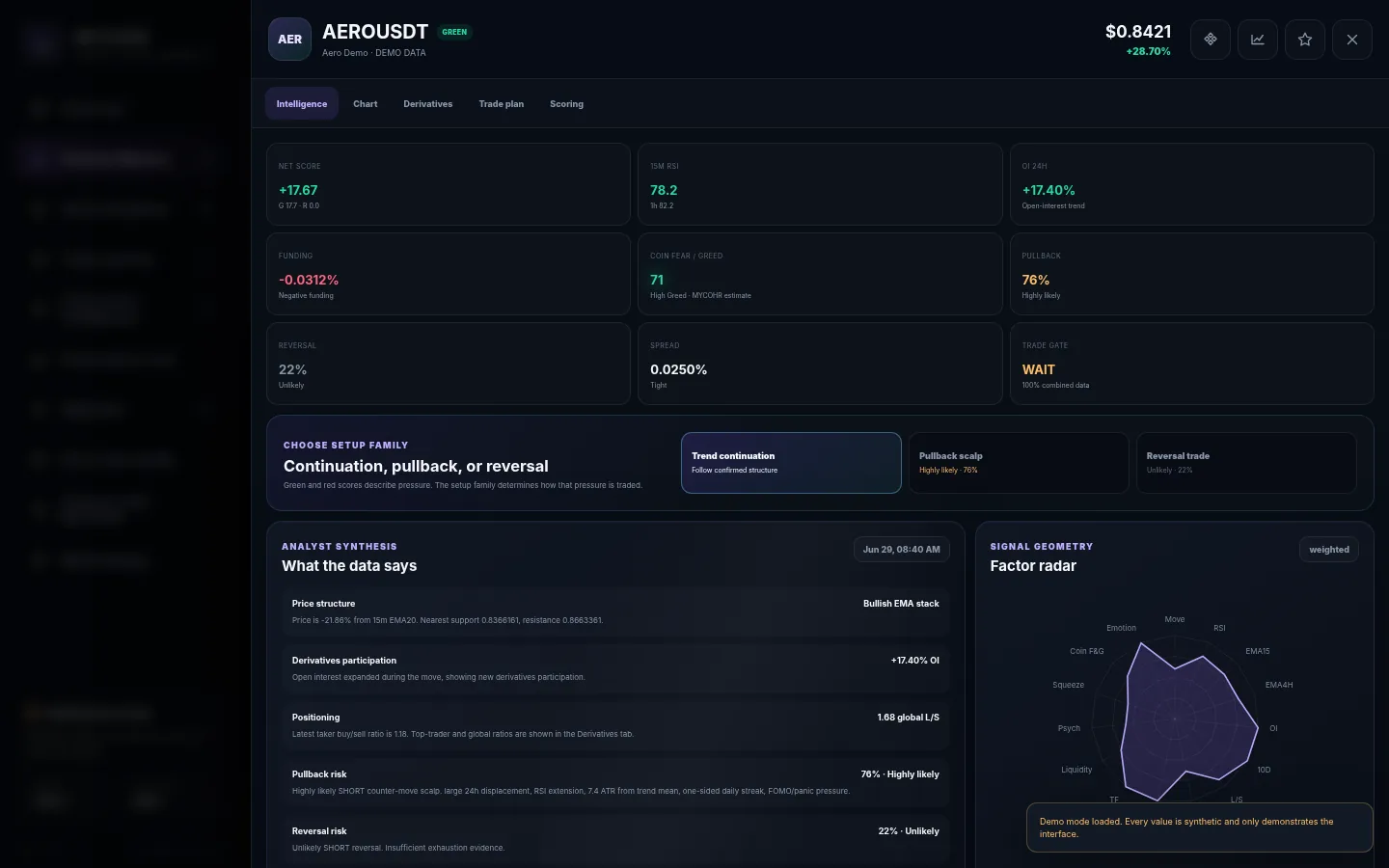The width and height of the screenshot is (1389, 868).
Task: Click the Reversal risk synthesis row
Action: pos(615,839)
